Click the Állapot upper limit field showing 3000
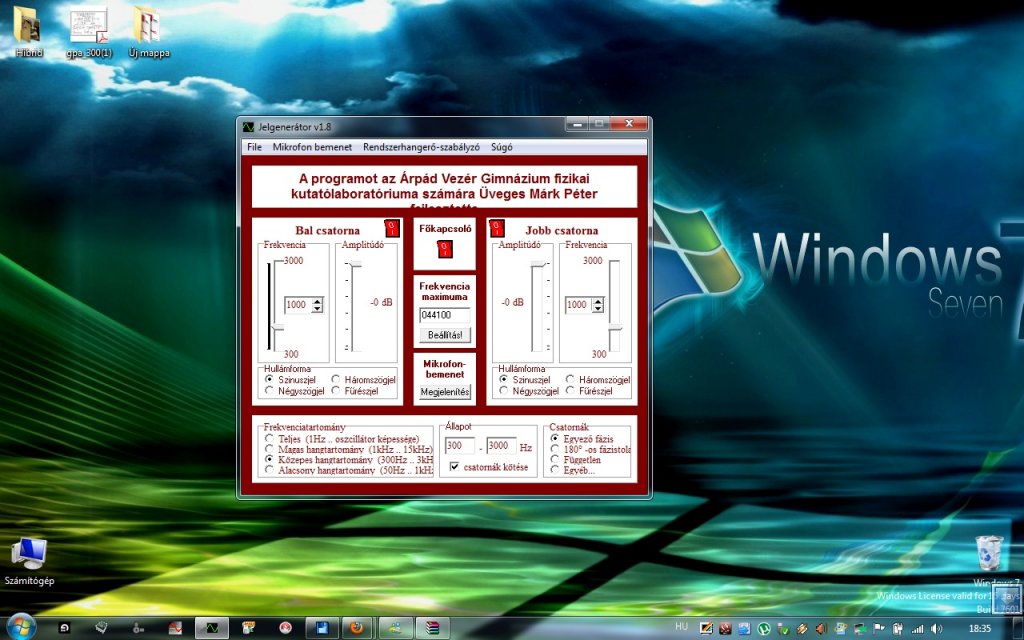1024x640 pixels. 502,445
